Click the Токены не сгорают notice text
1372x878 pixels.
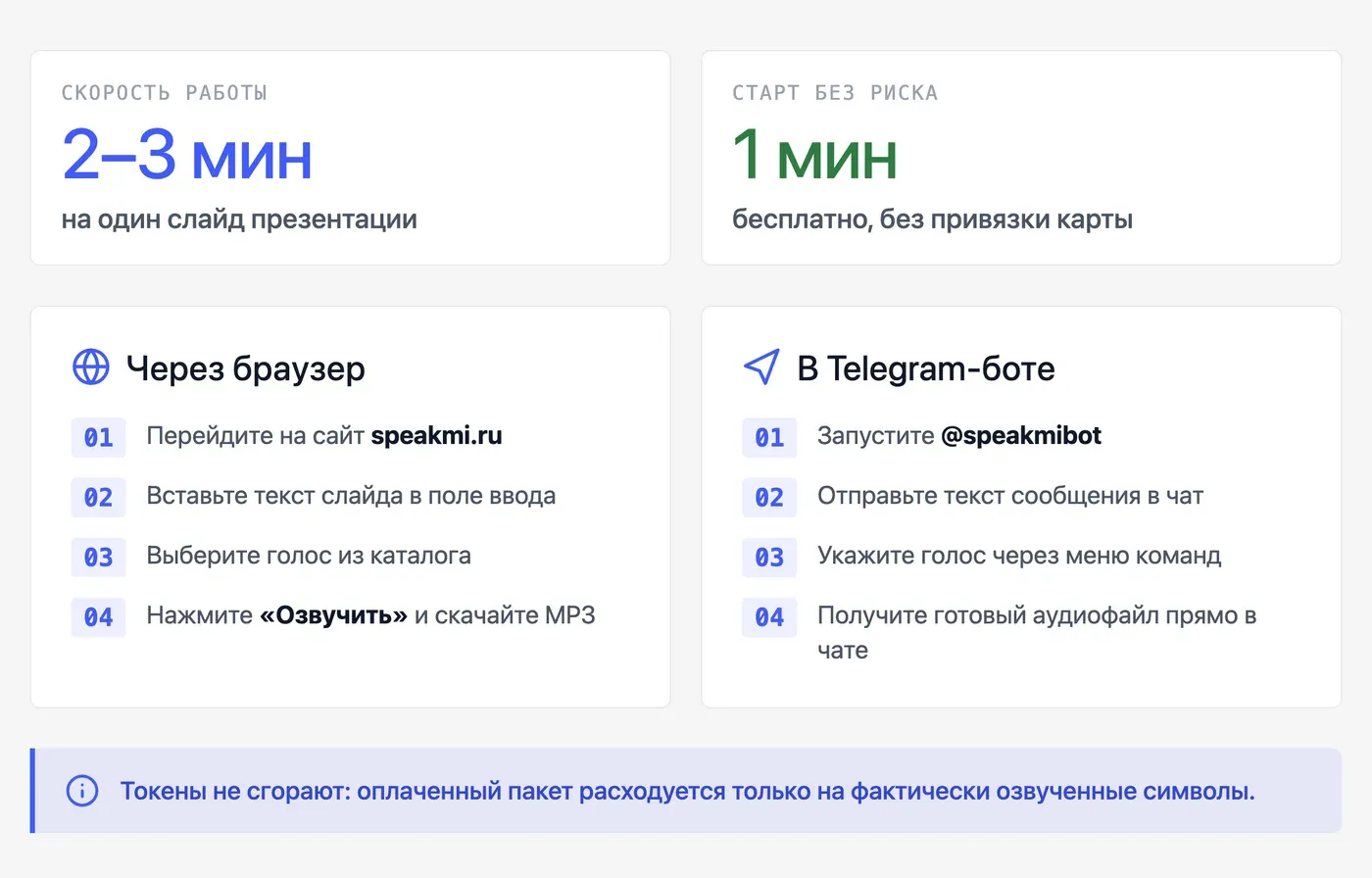(687, 791)
